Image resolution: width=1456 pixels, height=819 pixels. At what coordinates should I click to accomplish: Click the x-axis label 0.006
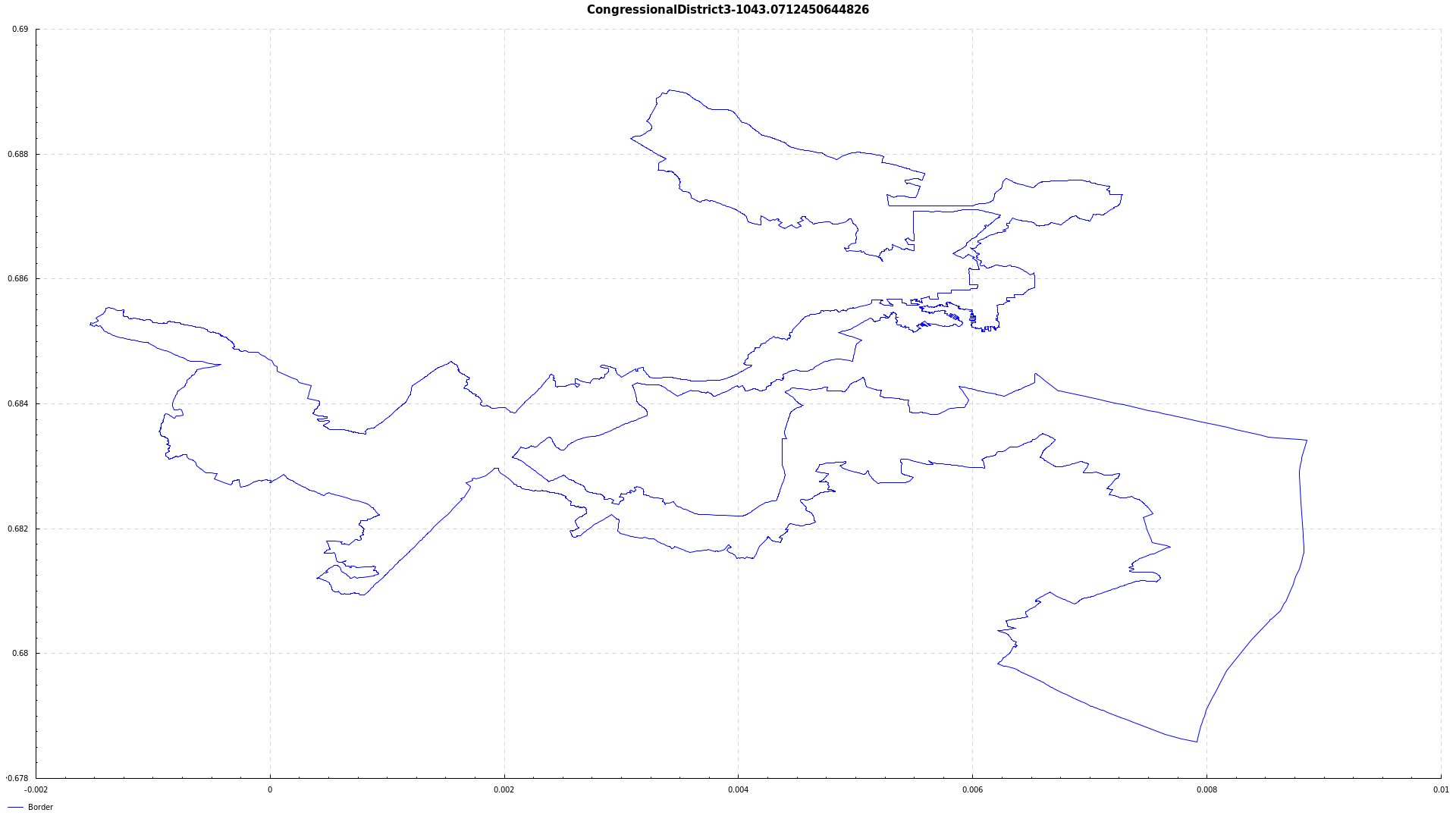pos(973,789)
